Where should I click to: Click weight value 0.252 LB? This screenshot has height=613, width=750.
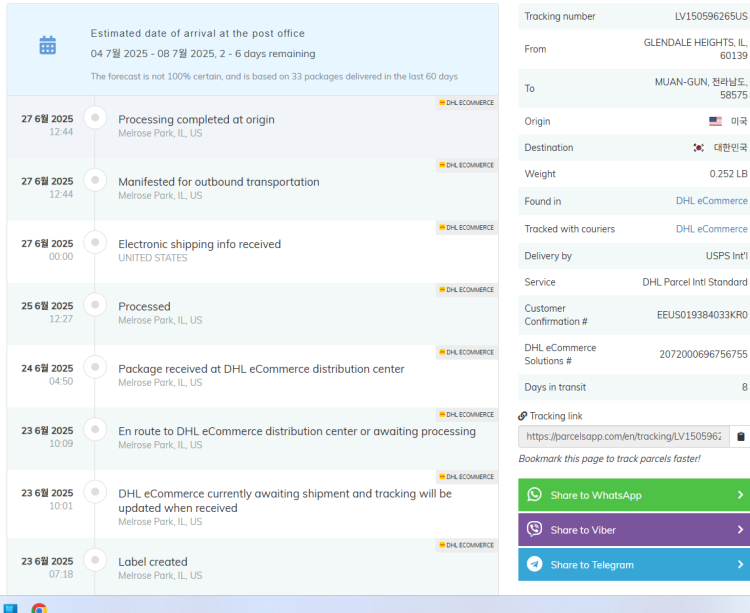pos(728,174)
